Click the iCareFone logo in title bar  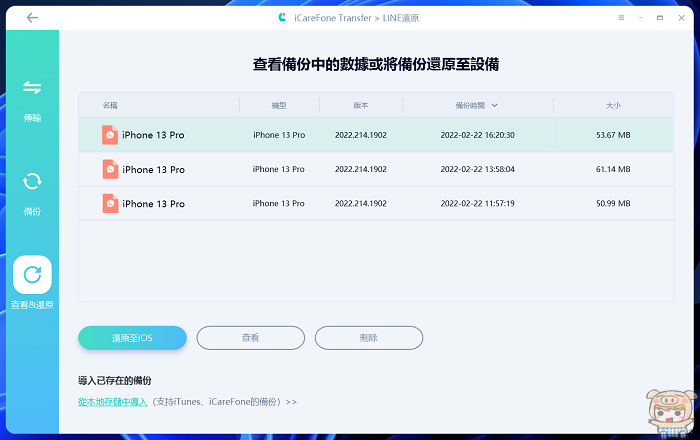pyautogui.click(x=282, y=18)
